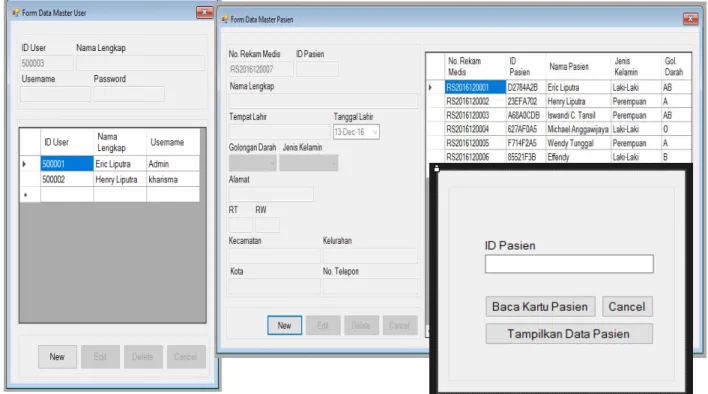Focus Nama Lengkap field in Pasien form
Image resolution: width=708 pixels, height=394 pixels.
[323, 101]
